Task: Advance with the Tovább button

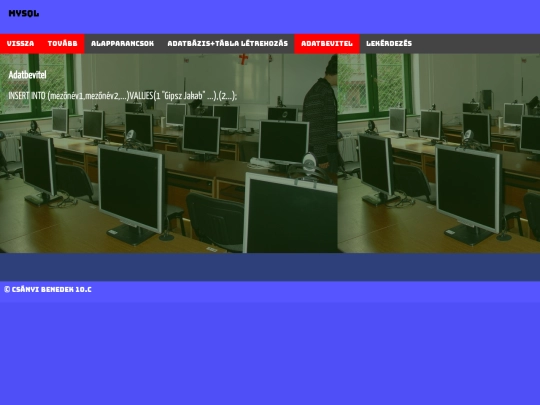Action: tap(62, 43)
